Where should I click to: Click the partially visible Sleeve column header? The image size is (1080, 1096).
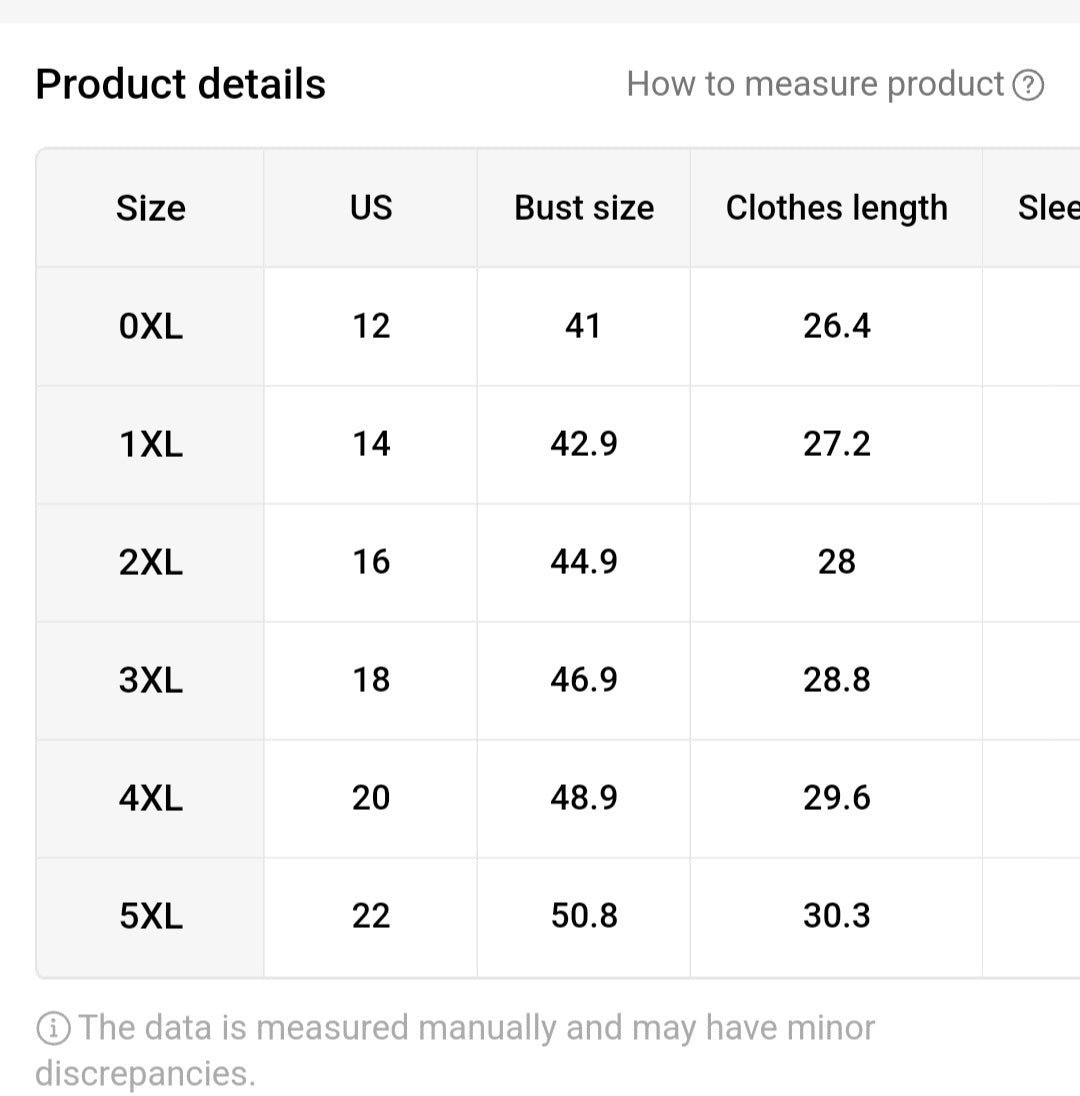coord(1046,208)
